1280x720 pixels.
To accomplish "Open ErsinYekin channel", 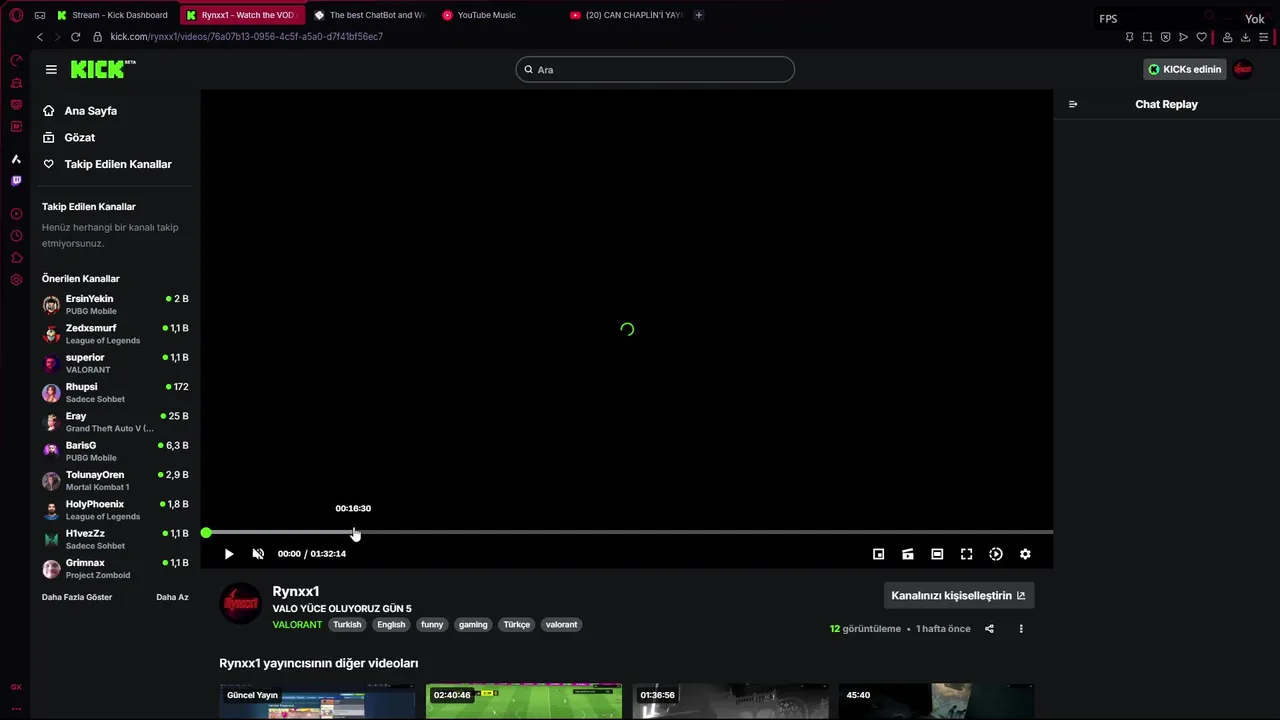I will 115,304.
